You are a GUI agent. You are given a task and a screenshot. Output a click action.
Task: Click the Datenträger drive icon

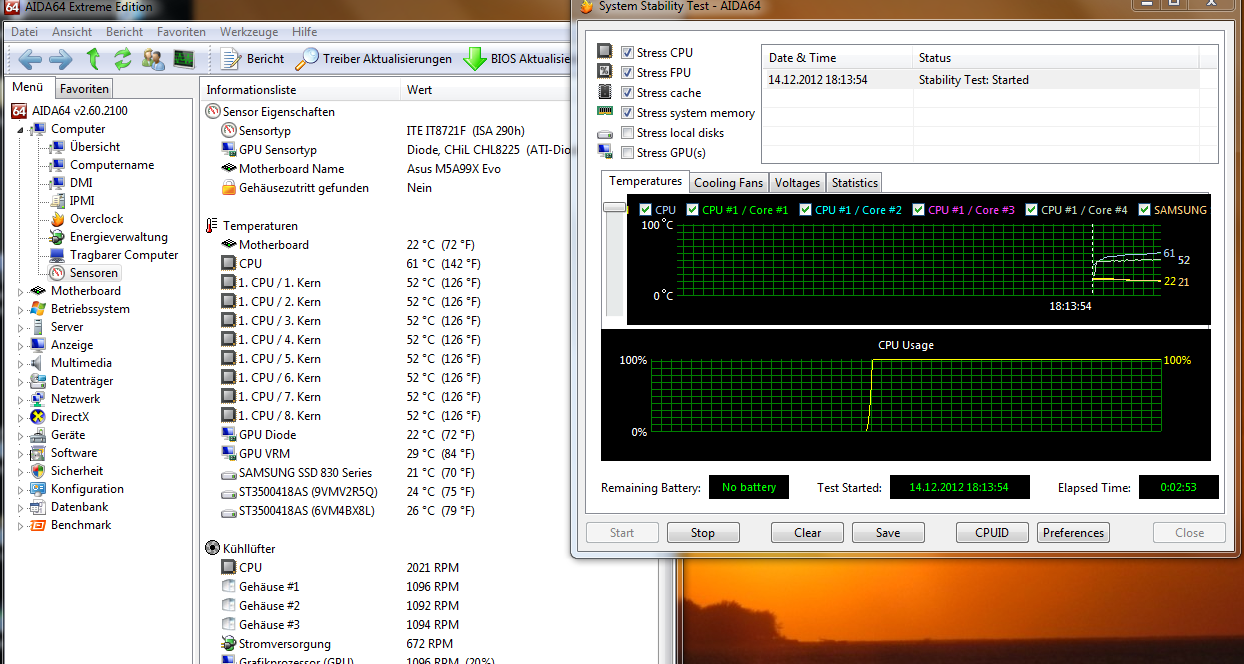click(39, 381)
